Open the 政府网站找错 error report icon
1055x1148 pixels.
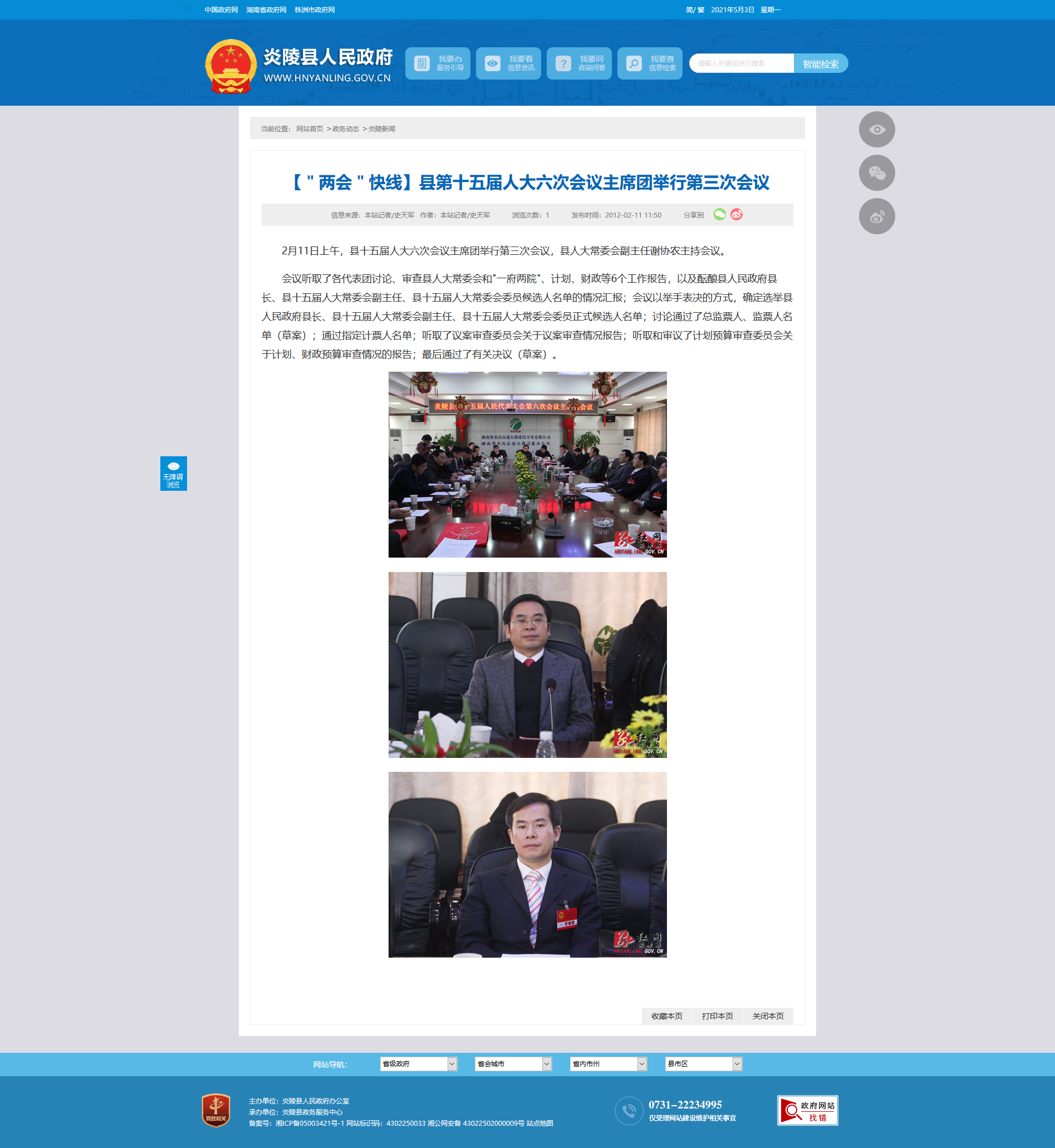[x=807, y=1110]
